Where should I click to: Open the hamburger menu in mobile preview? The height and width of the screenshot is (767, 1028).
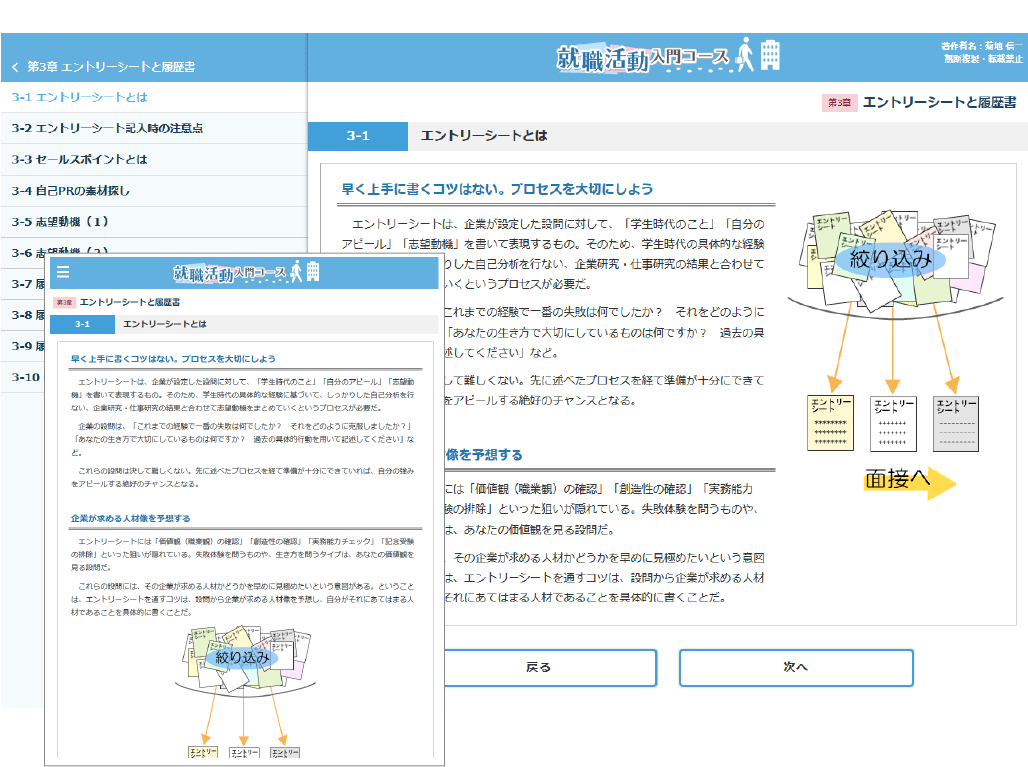click(x=63, y=272)
